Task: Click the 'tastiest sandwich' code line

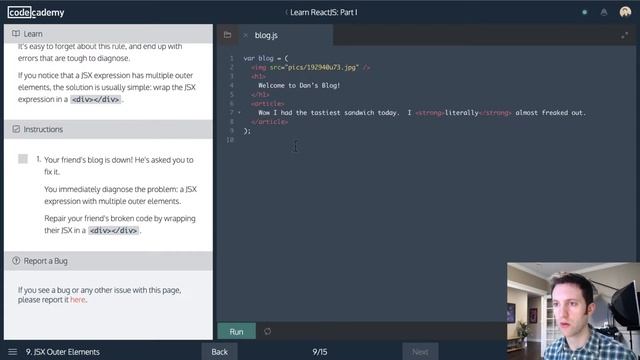Action: 422,113
